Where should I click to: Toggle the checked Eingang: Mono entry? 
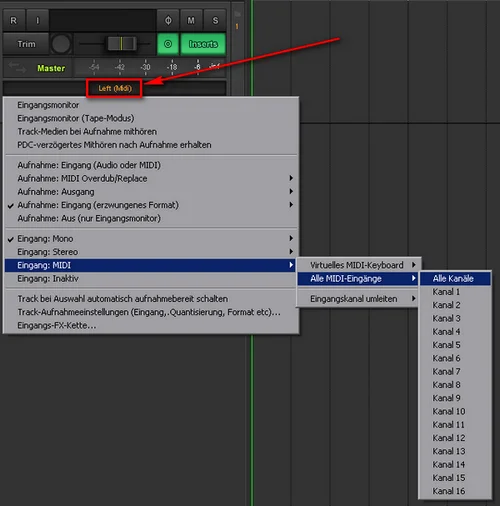pyautogui.click(x=151, y=239)
